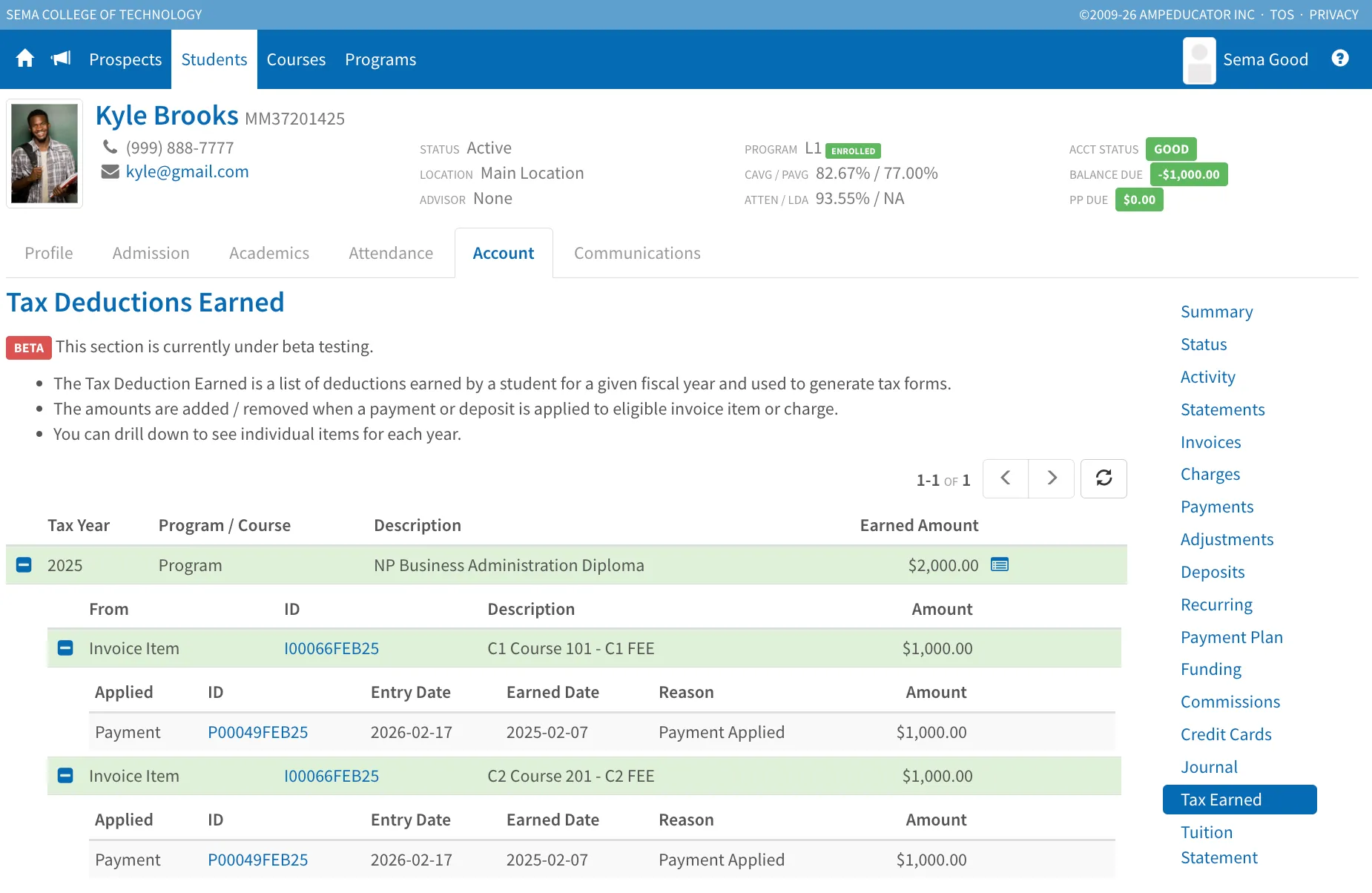This screenshot has height=893, width=1372.
Task: Go to the home icon
Action: [x=25, y=59]
